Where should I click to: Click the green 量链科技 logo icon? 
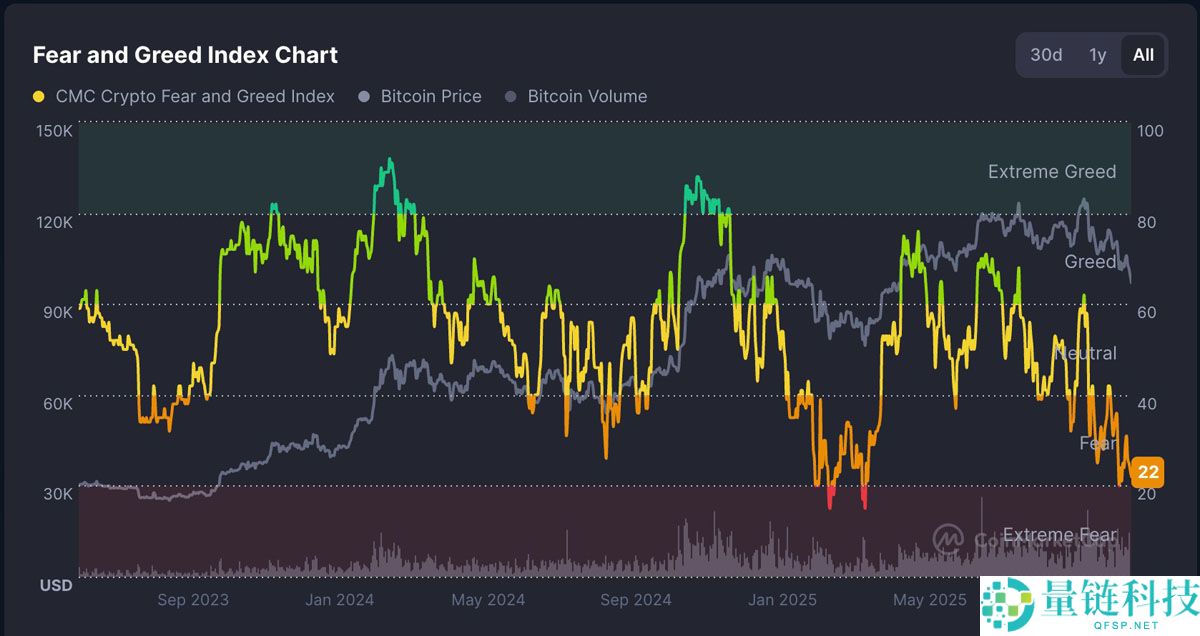[1007, 605]
